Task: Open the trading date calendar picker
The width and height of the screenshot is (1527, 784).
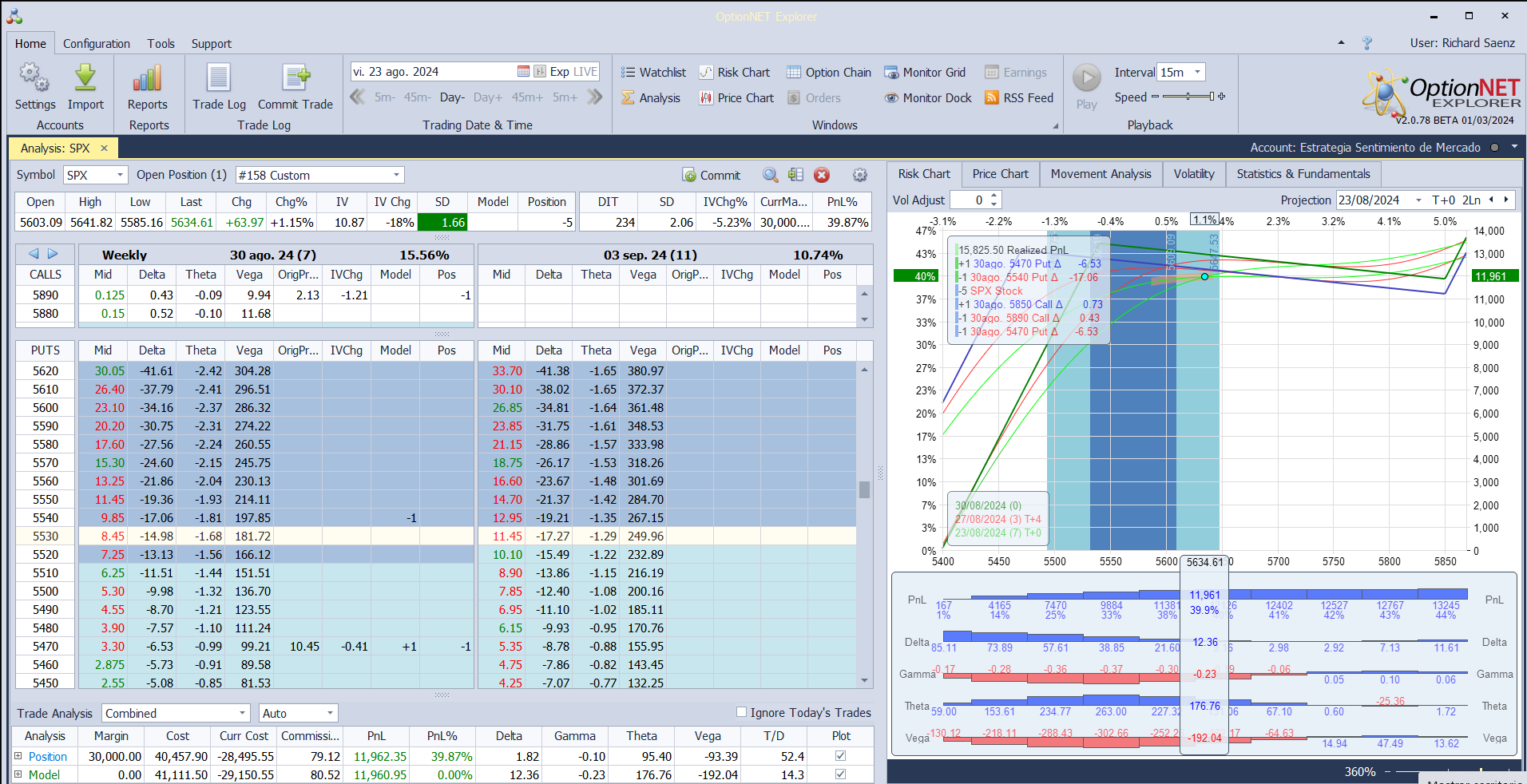Action: 523,72
